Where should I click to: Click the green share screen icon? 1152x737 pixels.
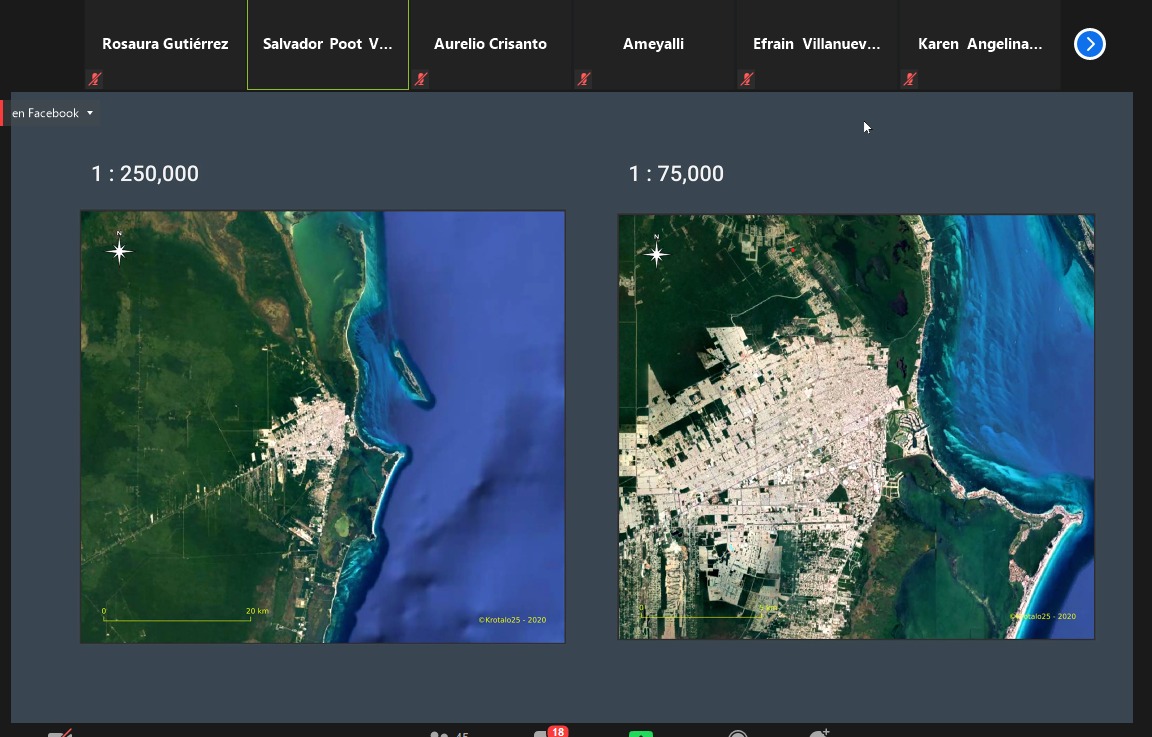click(641, 733)
